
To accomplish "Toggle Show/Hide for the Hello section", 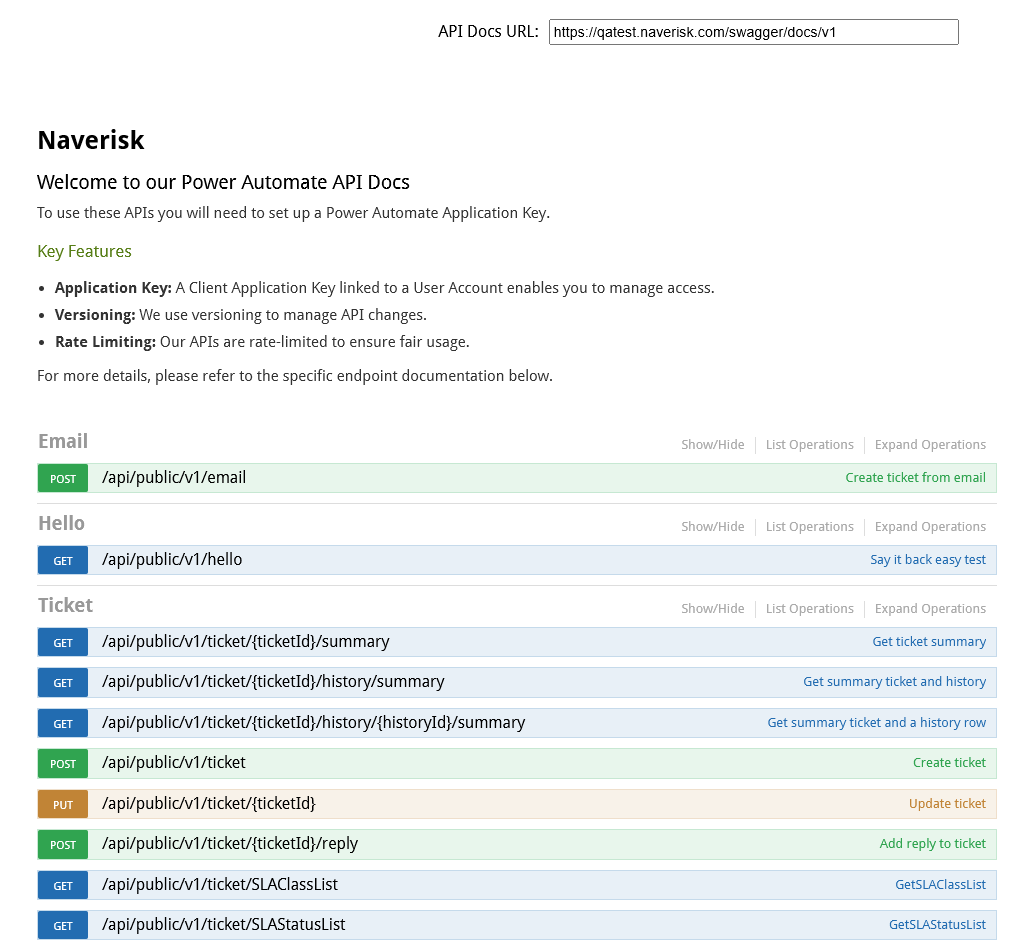I will [x=713, y=527].
